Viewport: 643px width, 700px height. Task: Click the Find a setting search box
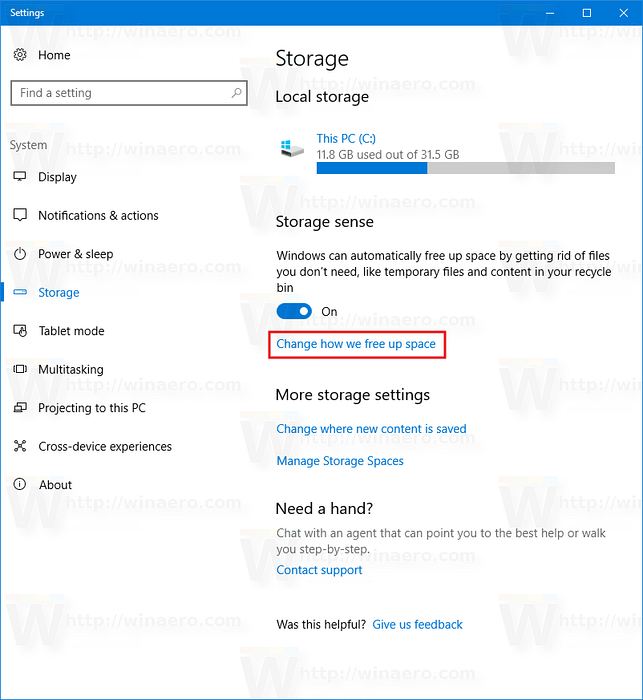pos(118,93)
